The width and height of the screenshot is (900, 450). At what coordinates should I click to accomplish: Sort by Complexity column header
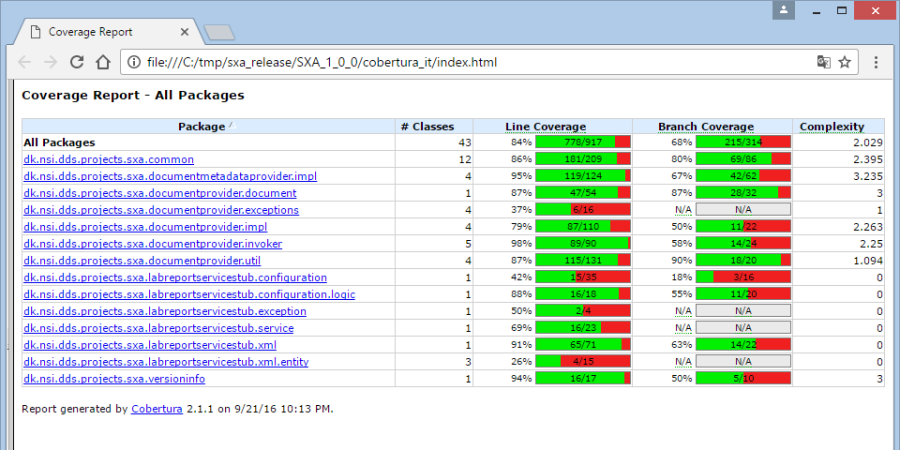(831, 126)
